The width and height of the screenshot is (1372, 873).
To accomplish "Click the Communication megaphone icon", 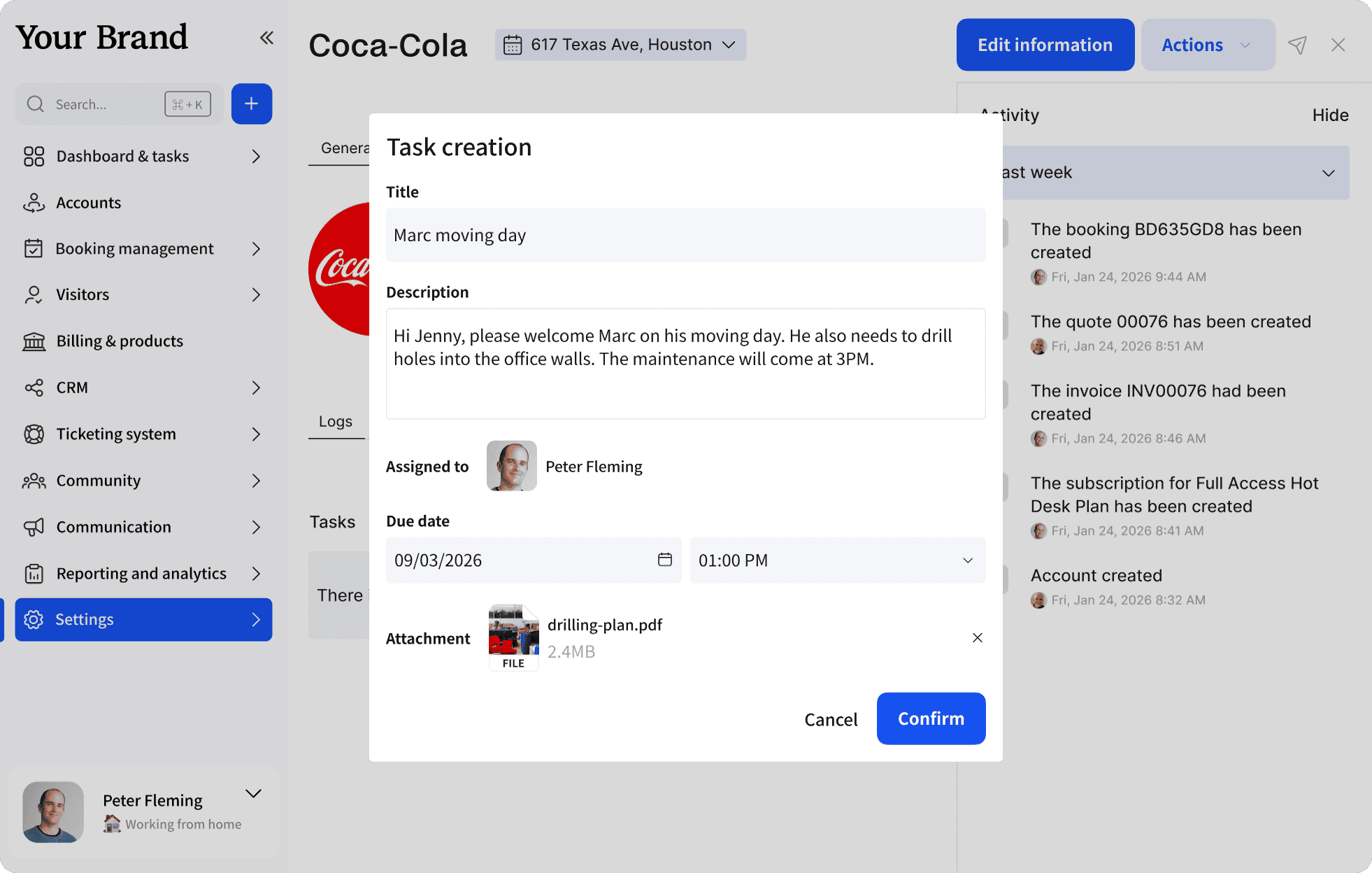I will tap(34, 526).
